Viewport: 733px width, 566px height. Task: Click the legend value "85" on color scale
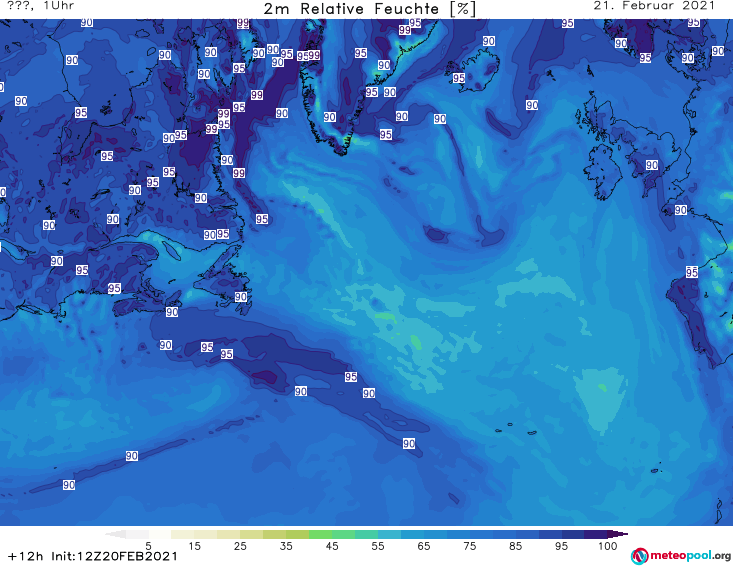tap(516, 546)
